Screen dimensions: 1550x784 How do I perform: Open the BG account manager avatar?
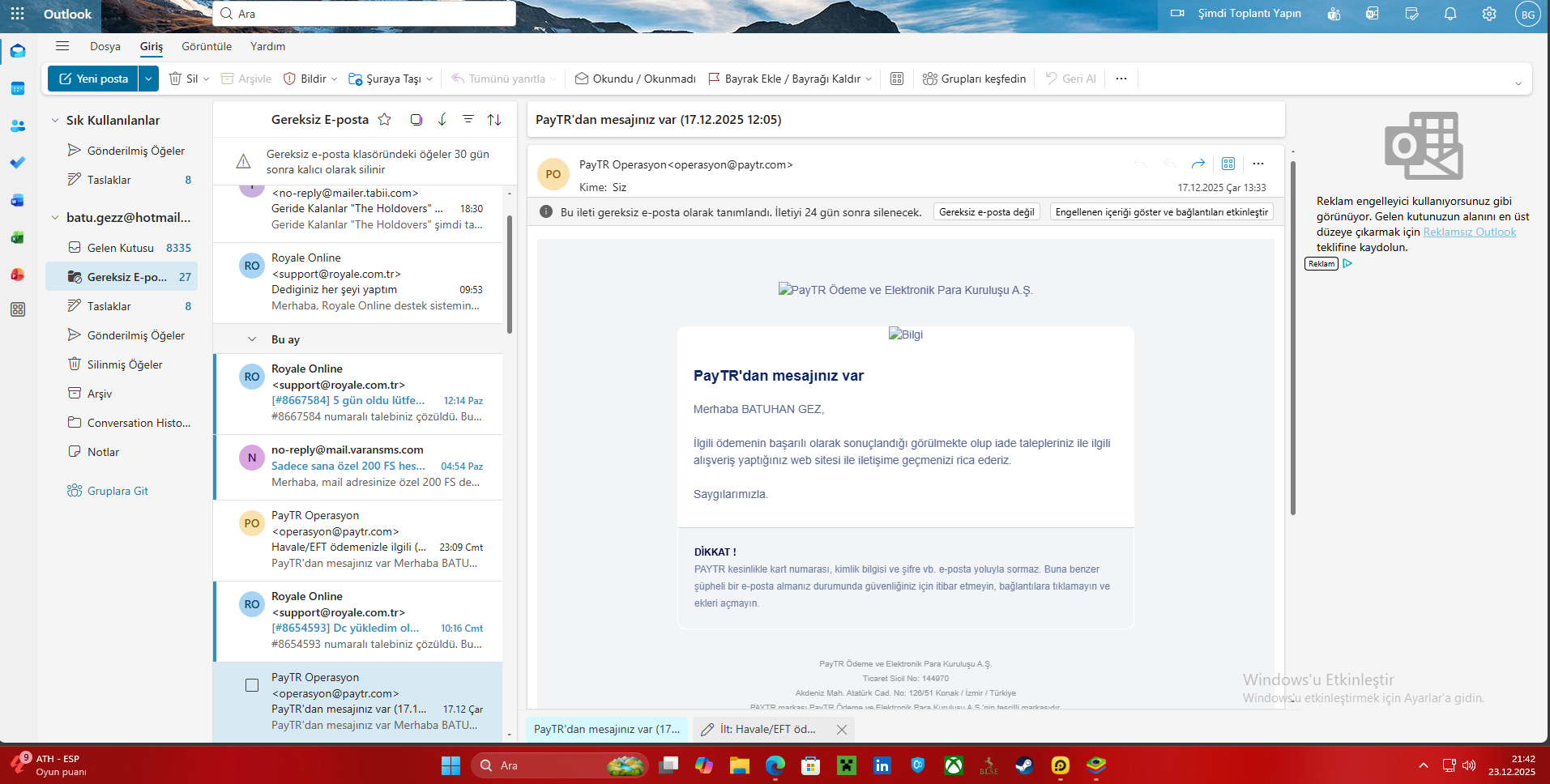[1527, 14]
